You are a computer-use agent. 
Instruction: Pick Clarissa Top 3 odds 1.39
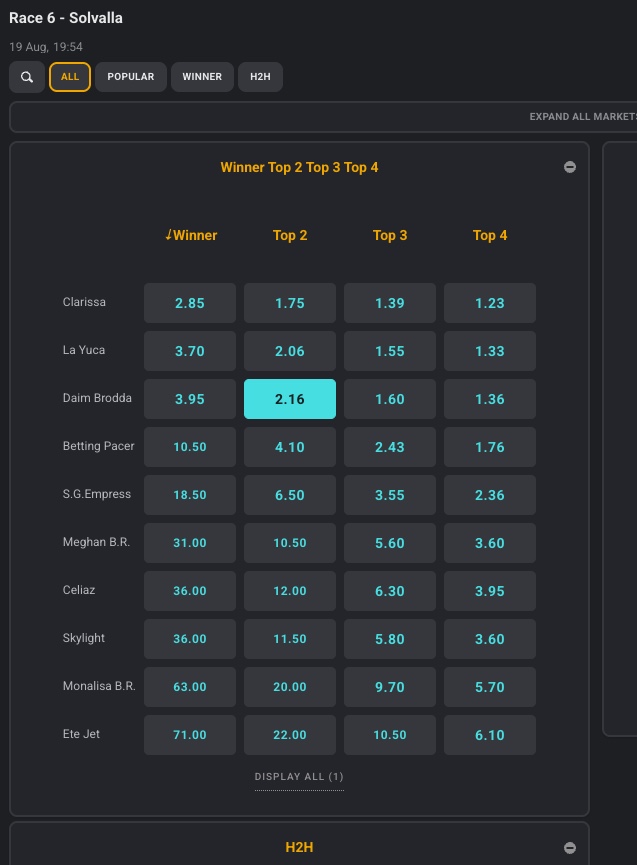point(390,303)
